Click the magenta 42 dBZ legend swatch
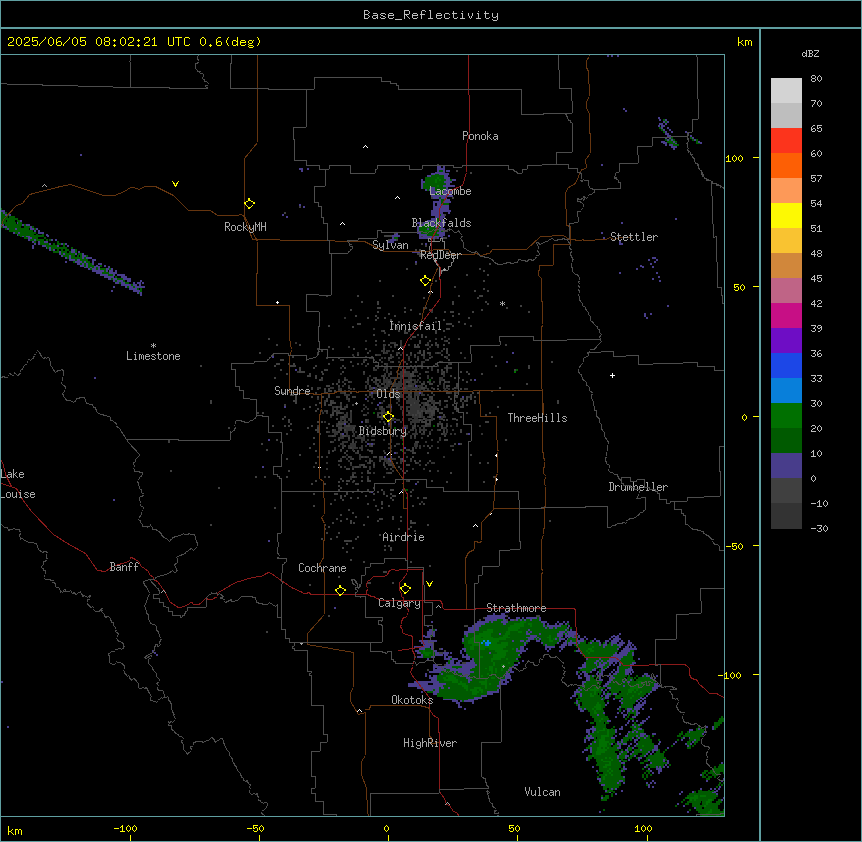This screenshot has height=842, width=862. click(786, 315)
